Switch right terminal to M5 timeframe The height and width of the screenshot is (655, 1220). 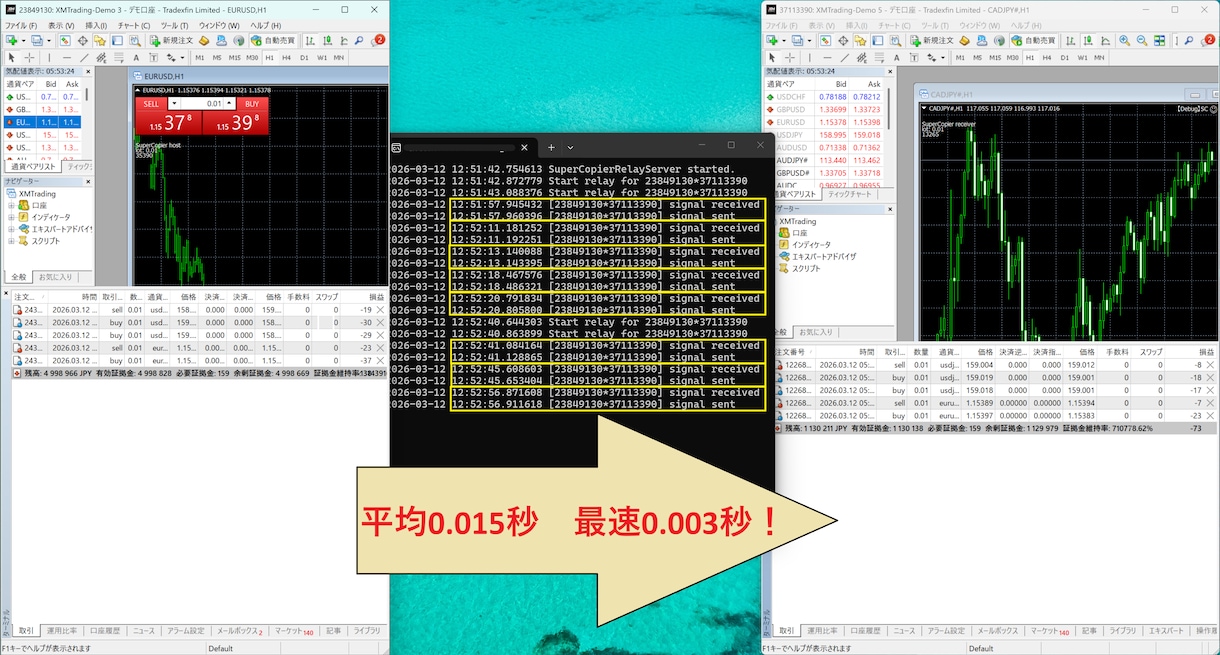[977, 58]
